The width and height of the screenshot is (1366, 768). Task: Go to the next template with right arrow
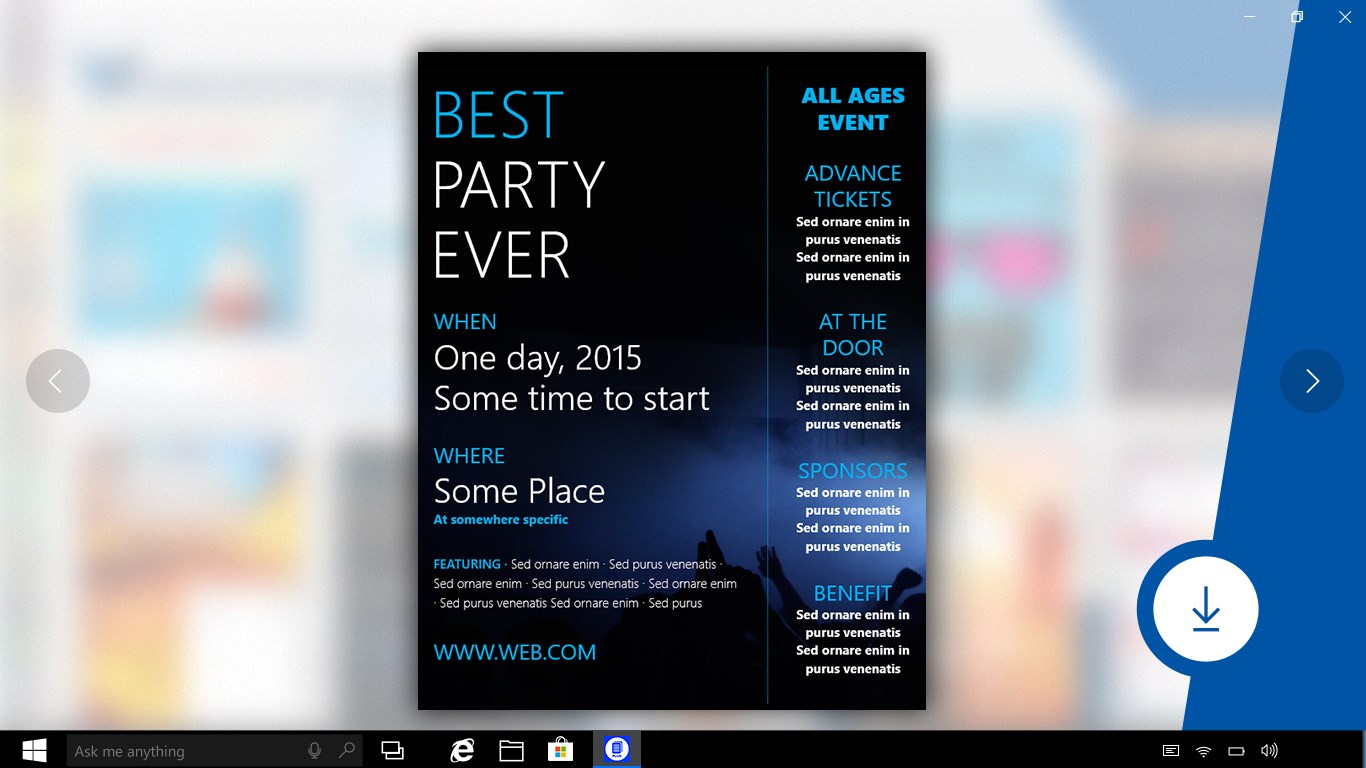(x=1312, y=381)
